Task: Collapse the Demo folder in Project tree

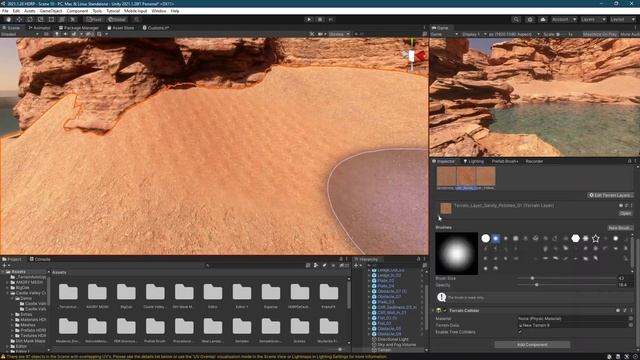Action: [x=12, y=298]
